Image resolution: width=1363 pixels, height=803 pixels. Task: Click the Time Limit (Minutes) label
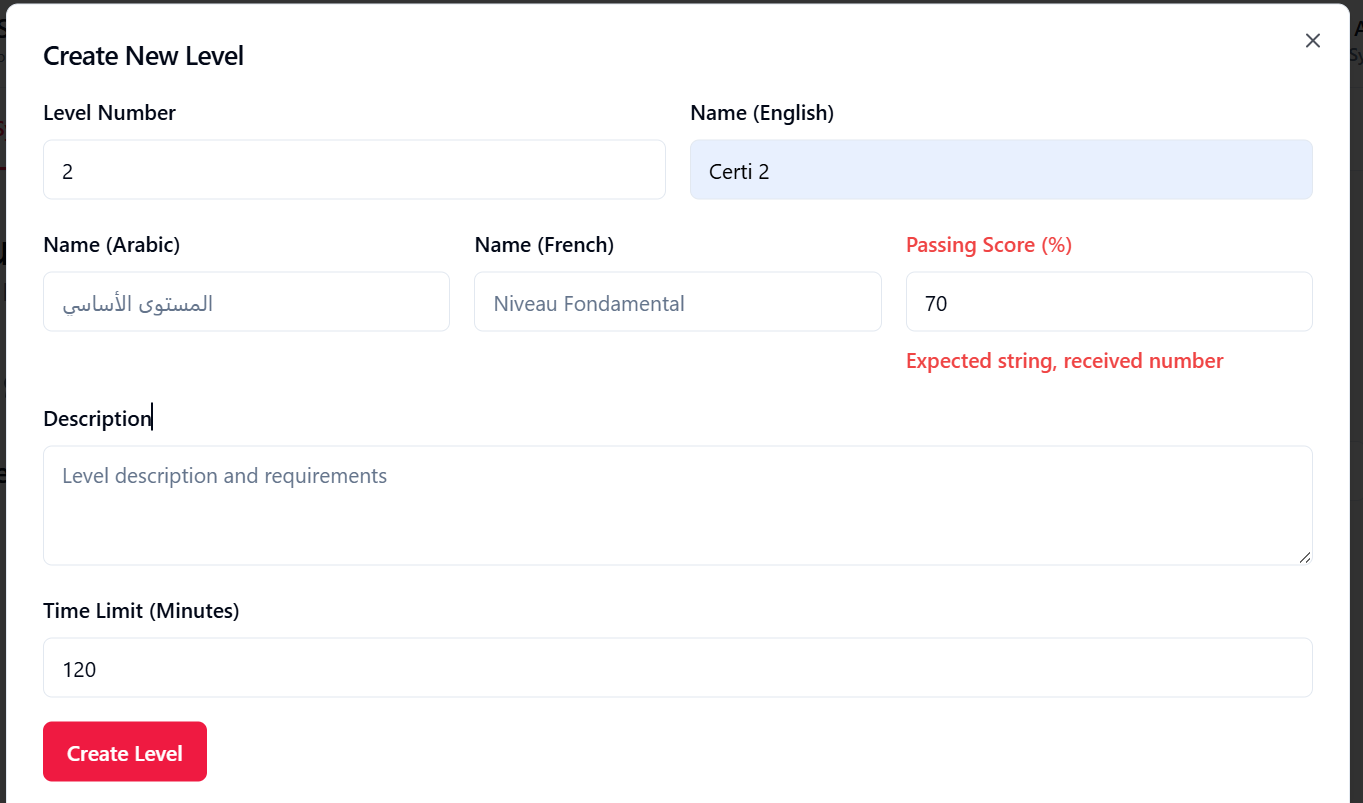pos(141,611)
